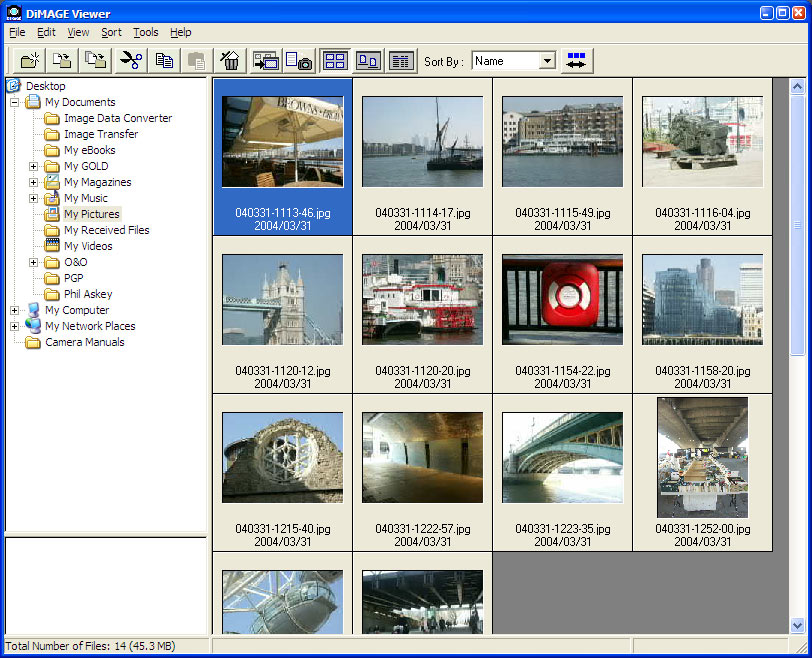Select the My Received Files folder

tap(107, 230)
